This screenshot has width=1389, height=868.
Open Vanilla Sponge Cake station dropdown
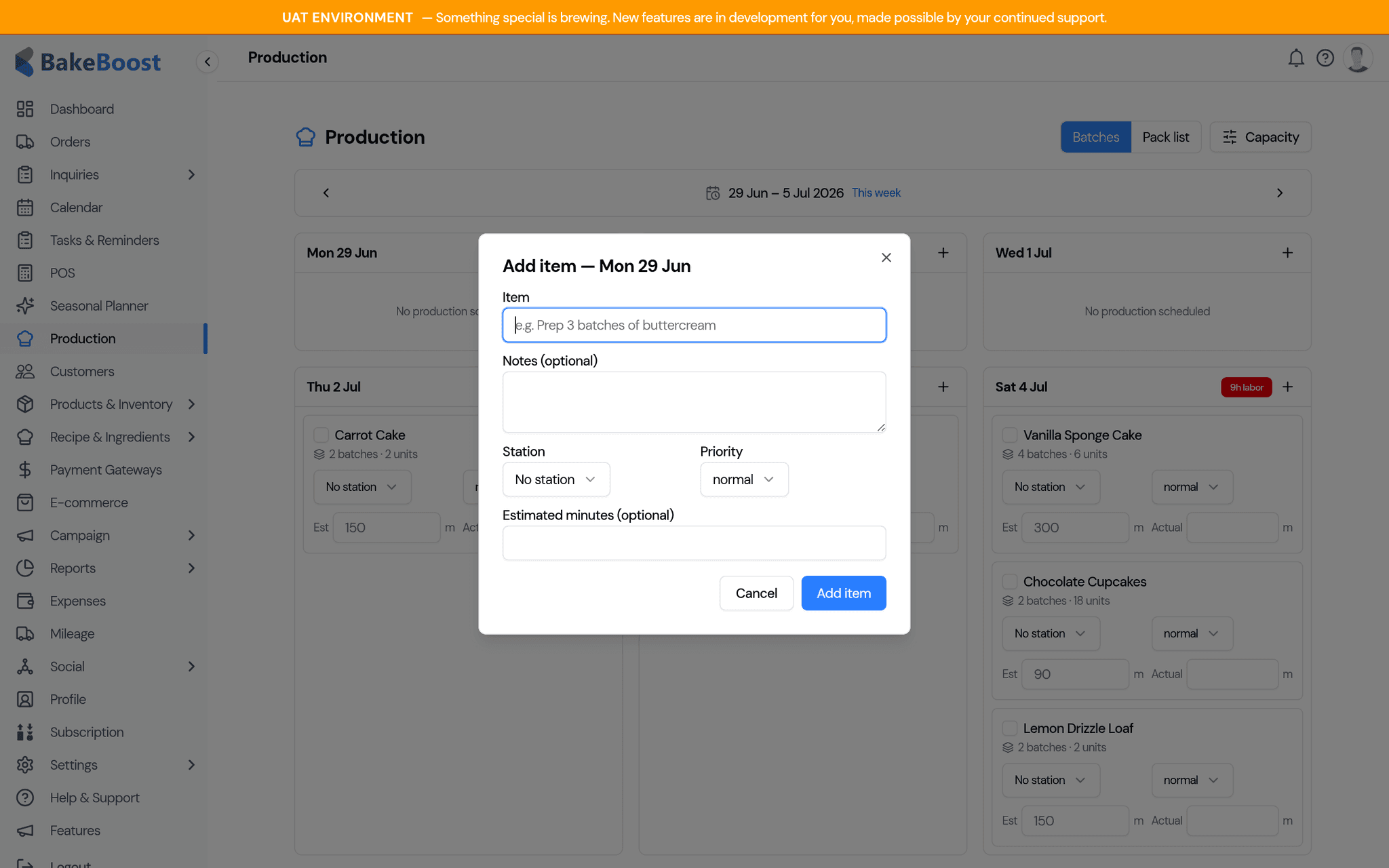[x=1051, y=487]
